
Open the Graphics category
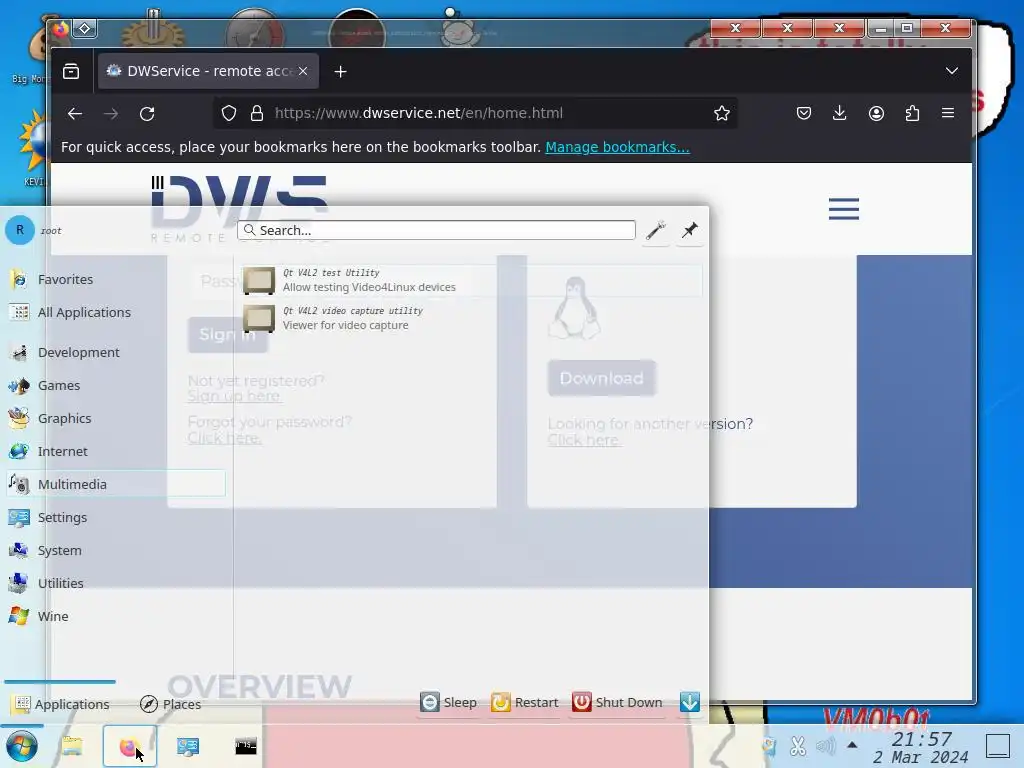[115, 418]
